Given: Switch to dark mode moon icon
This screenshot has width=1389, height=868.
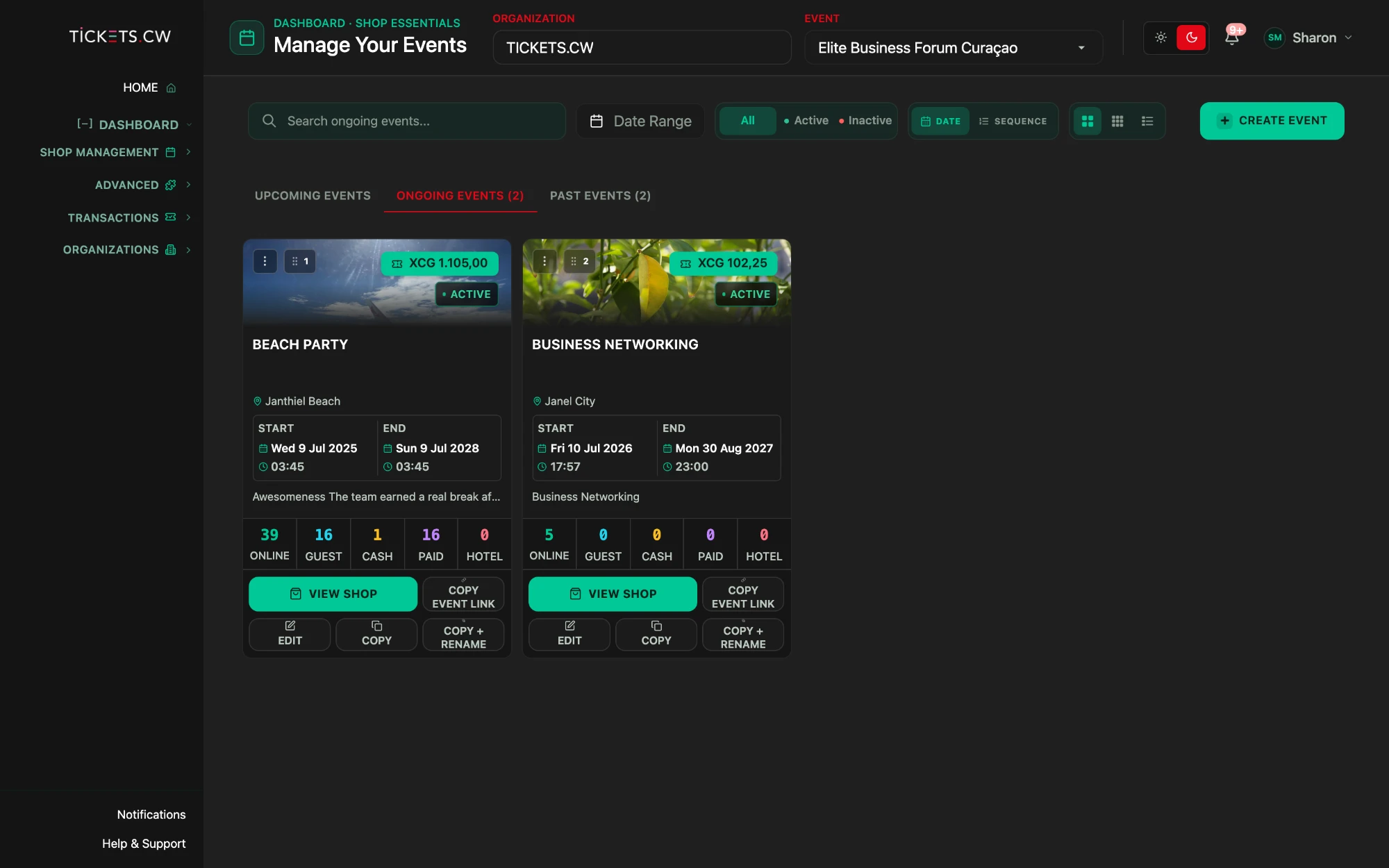Looking at the screenshot, I should [x=1191, y=37].
